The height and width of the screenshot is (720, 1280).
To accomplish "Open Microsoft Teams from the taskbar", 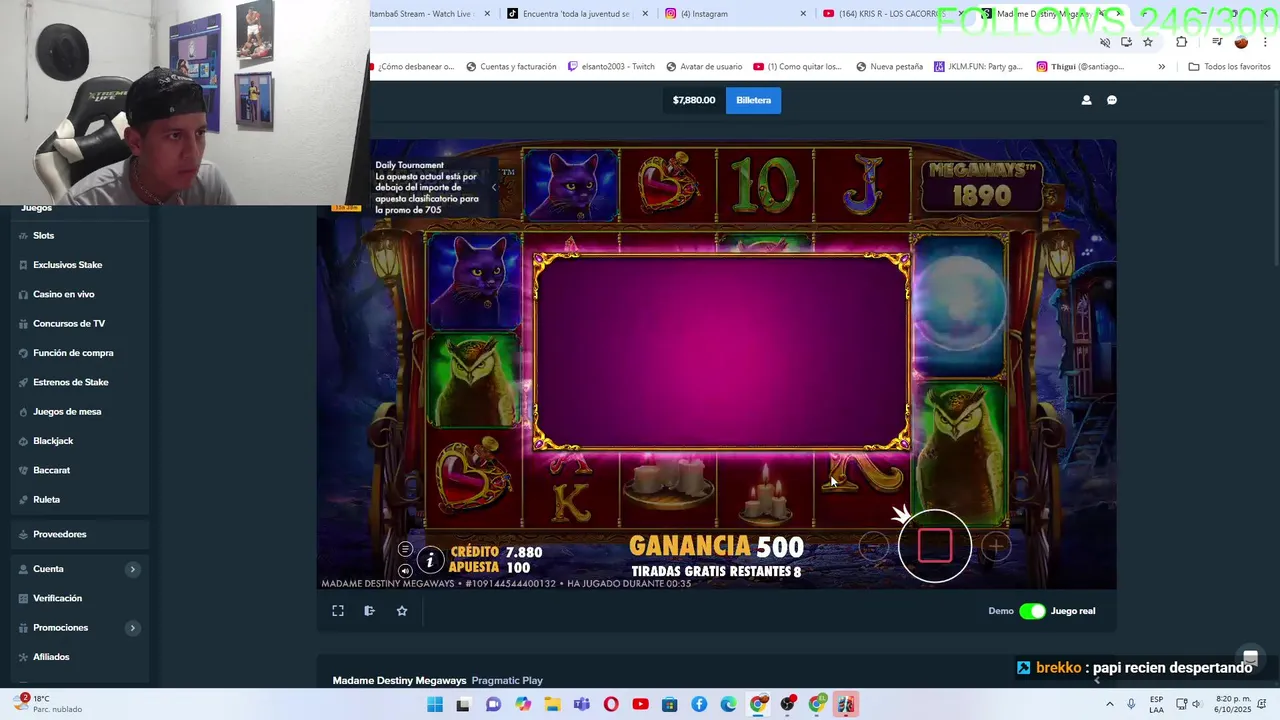I will pyautogui.click(x=582, y=705).
